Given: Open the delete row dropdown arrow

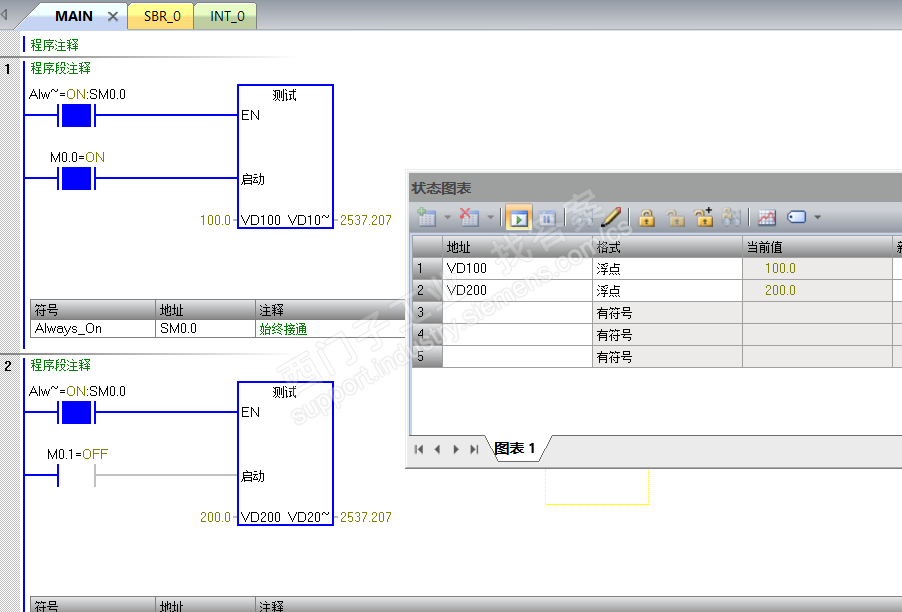Looking at the screenshot, I should coord(491,217).
